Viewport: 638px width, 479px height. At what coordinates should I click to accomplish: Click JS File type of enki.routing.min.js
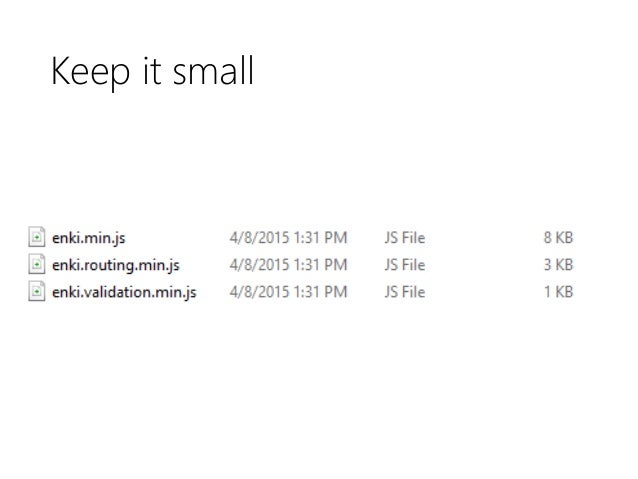[404, 265]
